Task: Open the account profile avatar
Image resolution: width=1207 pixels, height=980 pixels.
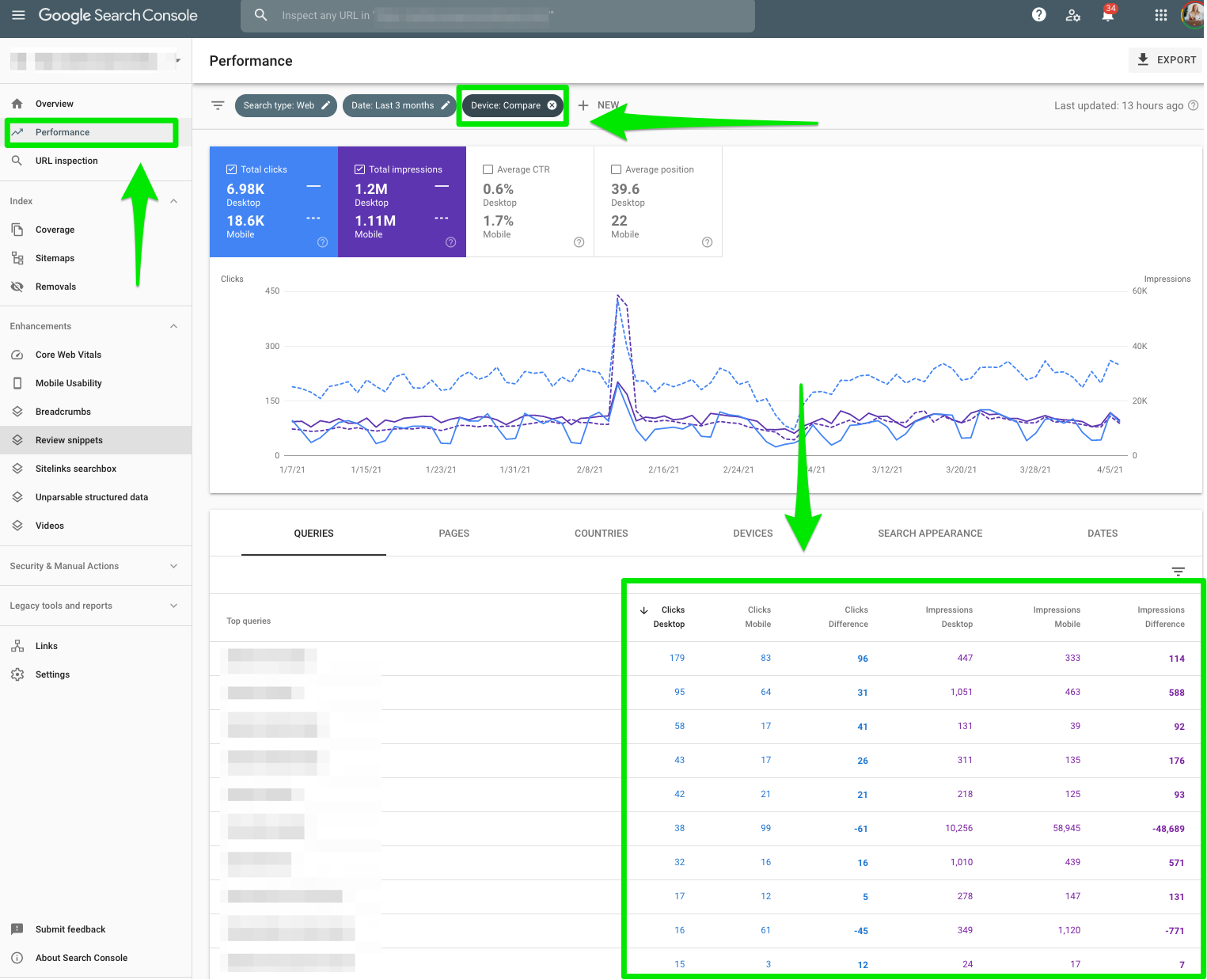Action: click(x=1193, y=15)
